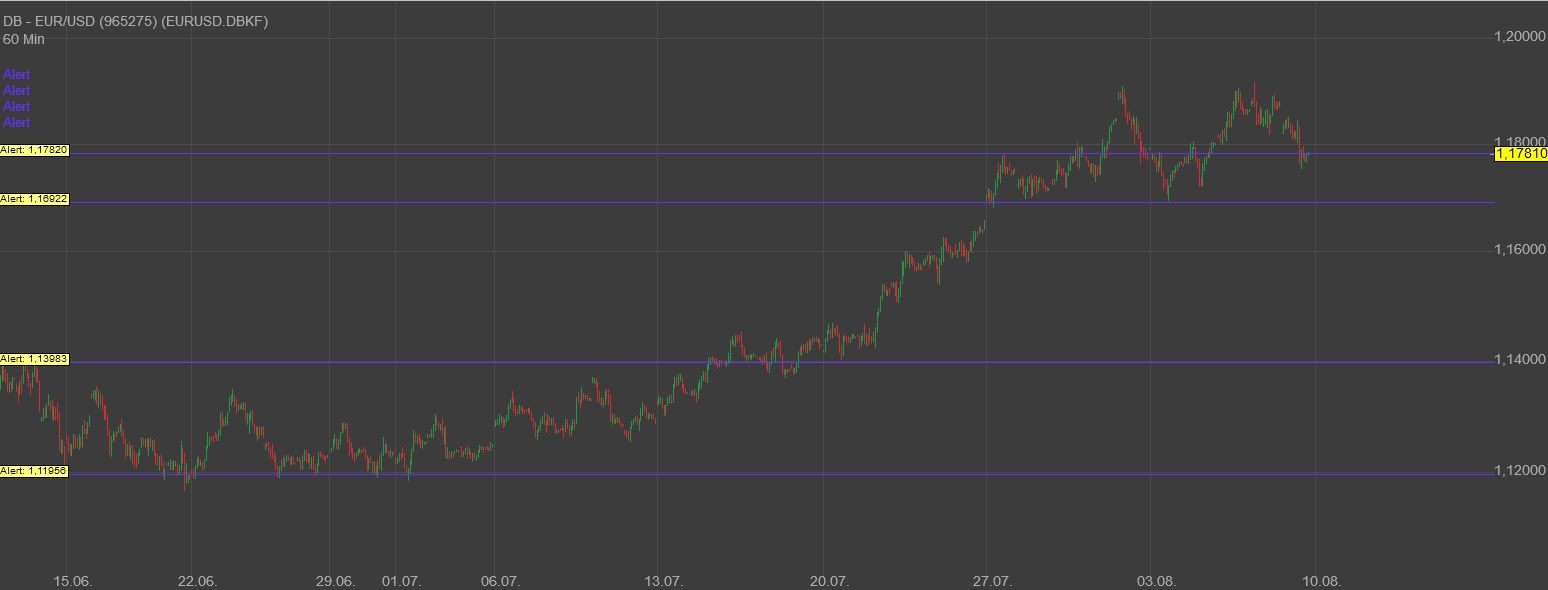
Task: Click the 06.07. date marker
Action: click(500, 581)
